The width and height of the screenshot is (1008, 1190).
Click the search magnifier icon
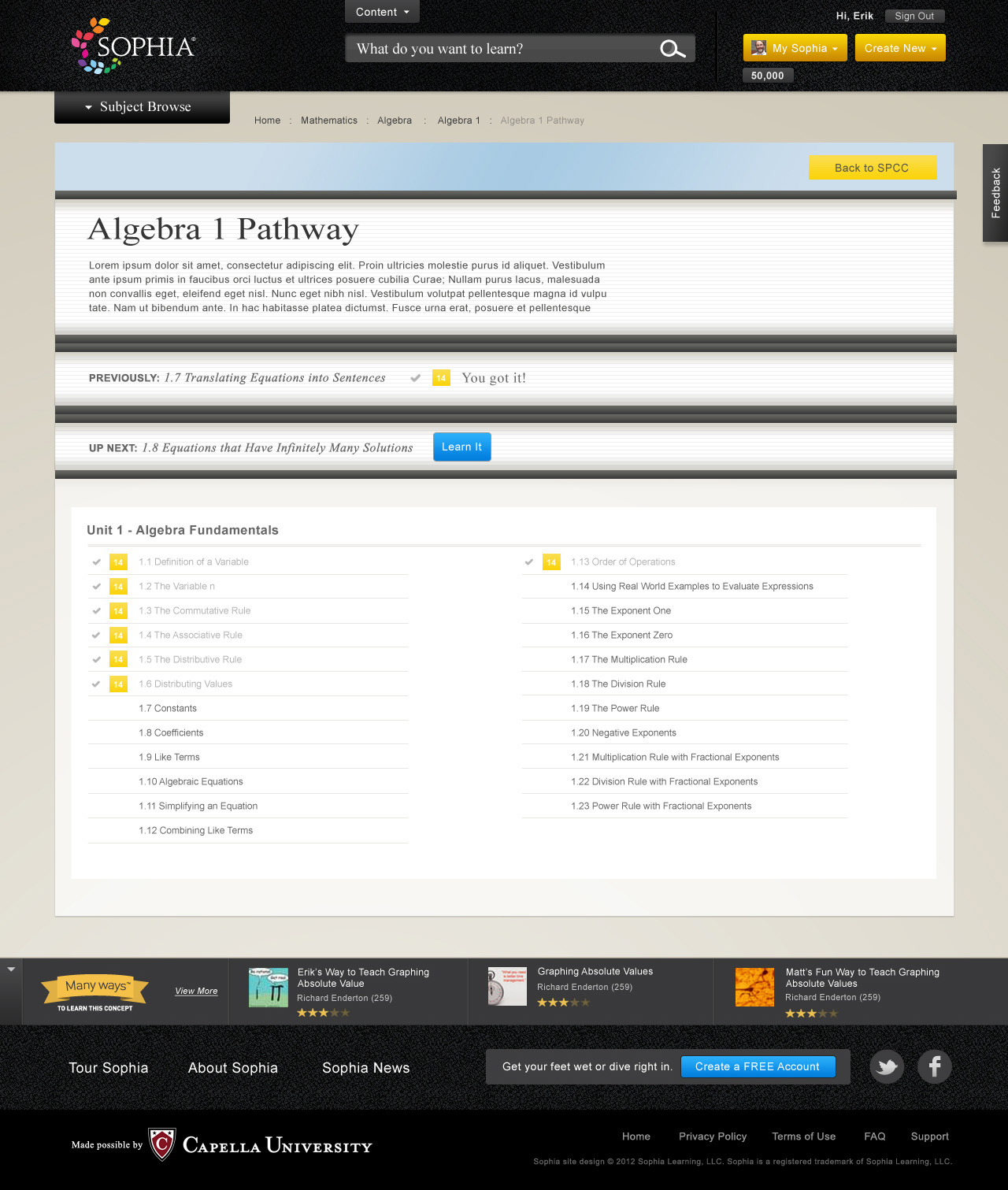pos(673,49)
